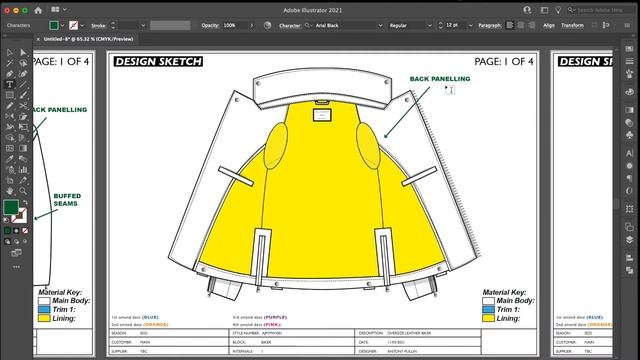Click the Edit Toolbar three-dots button
The width and height of the screenshot is (640, 360).
coord(16,267)
